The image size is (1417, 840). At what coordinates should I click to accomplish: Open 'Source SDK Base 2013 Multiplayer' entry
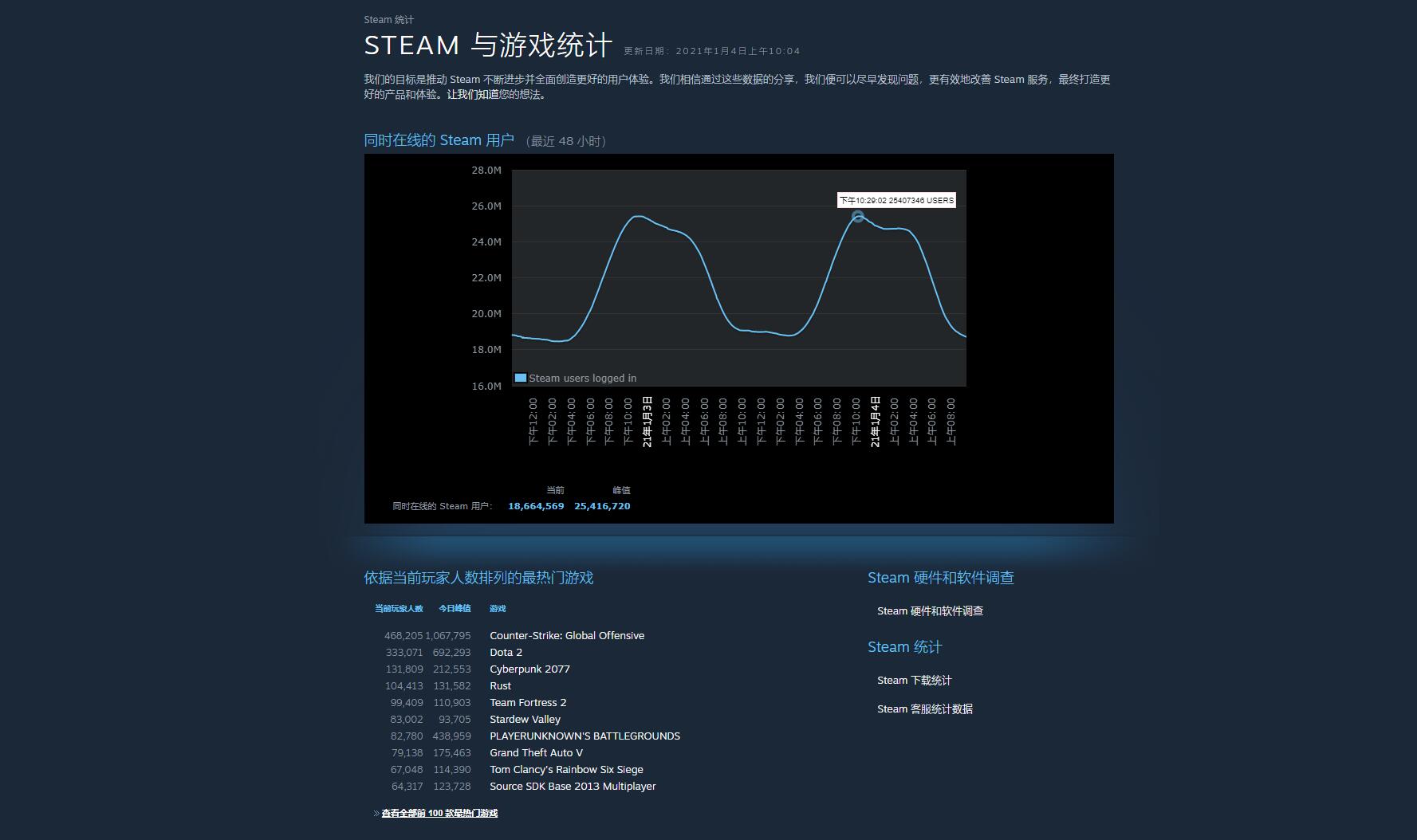[573, 786]
